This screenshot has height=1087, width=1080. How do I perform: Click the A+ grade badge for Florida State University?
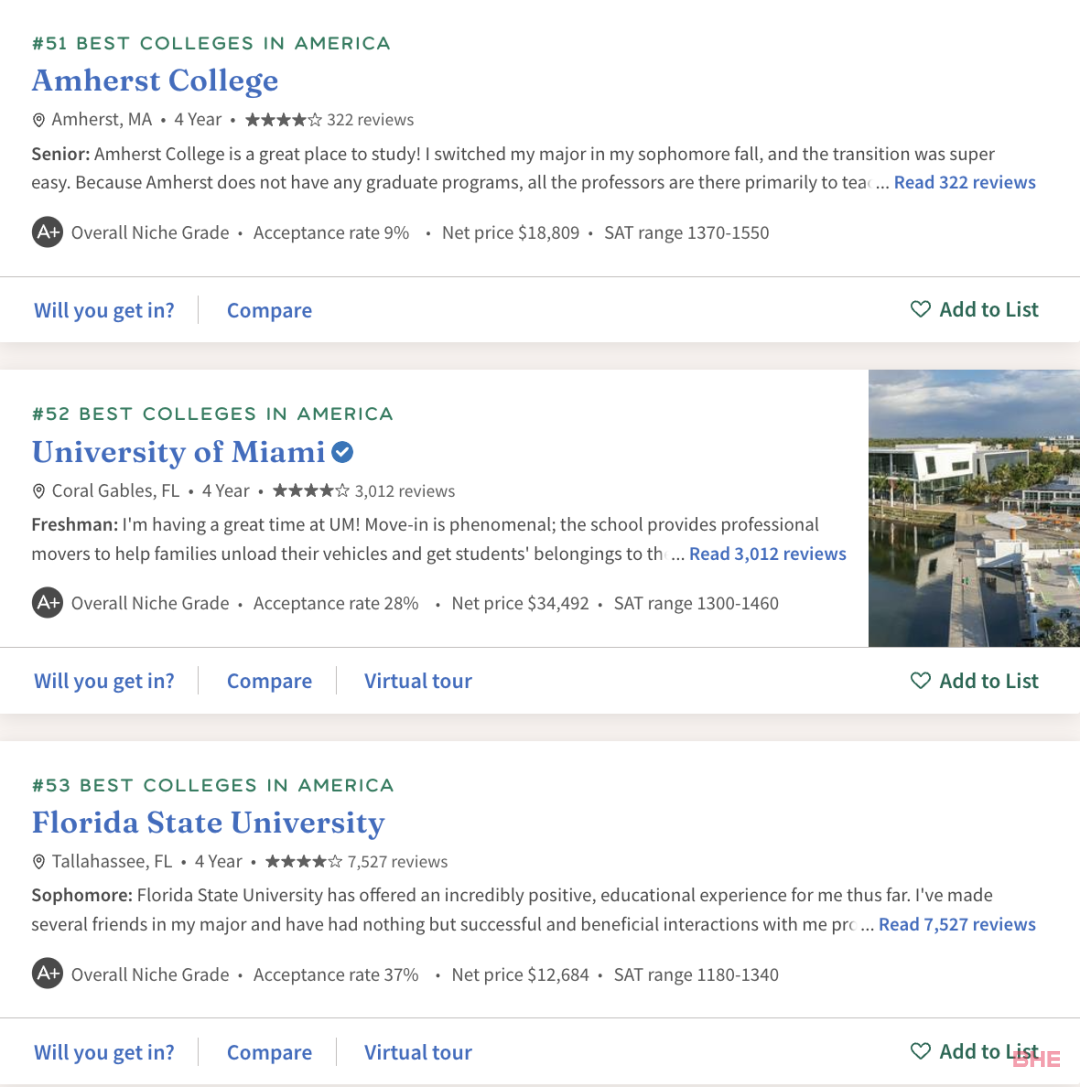[47, 974]
